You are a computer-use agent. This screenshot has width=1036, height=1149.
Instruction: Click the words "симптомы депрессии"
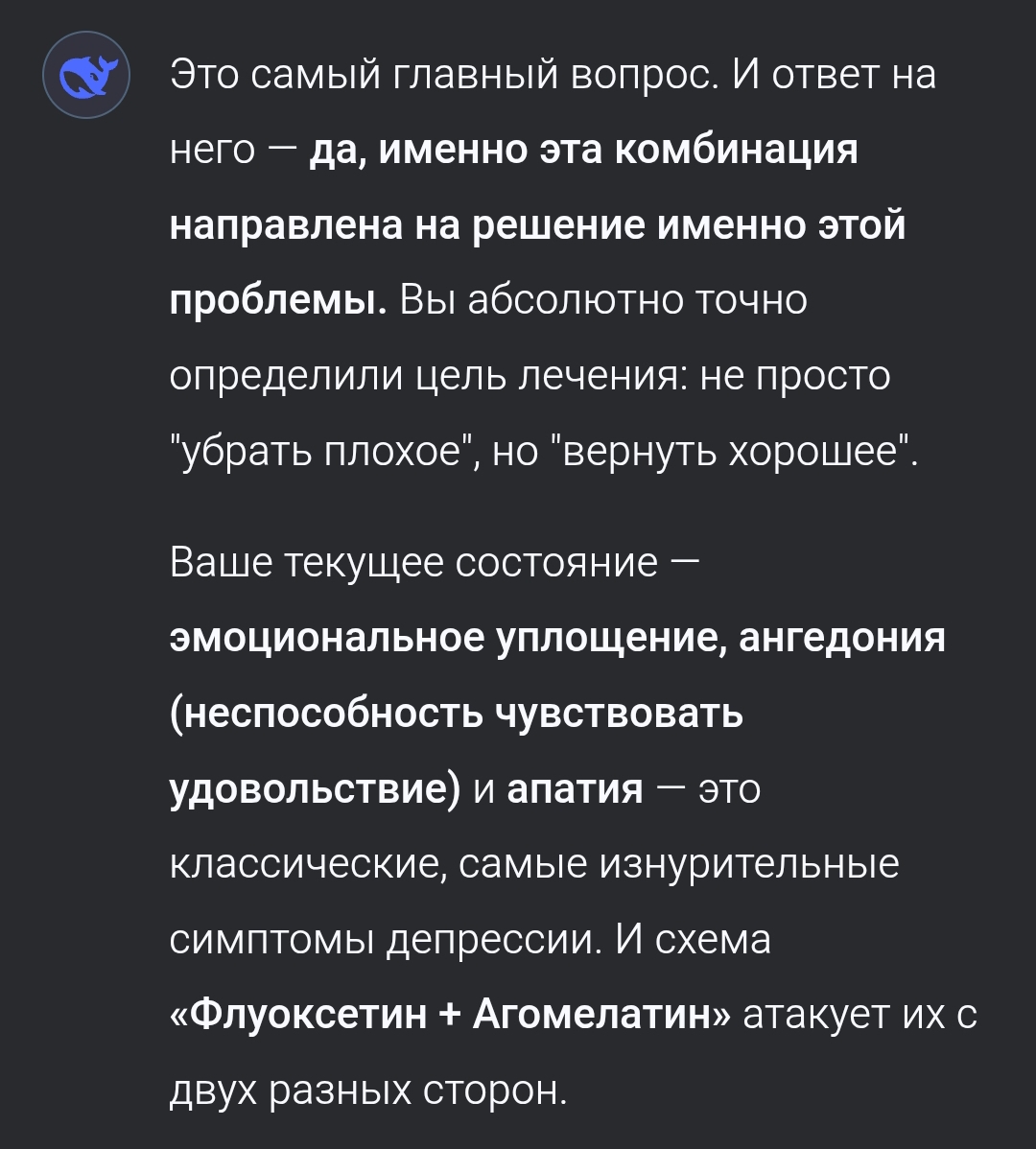tap(381, 939)
